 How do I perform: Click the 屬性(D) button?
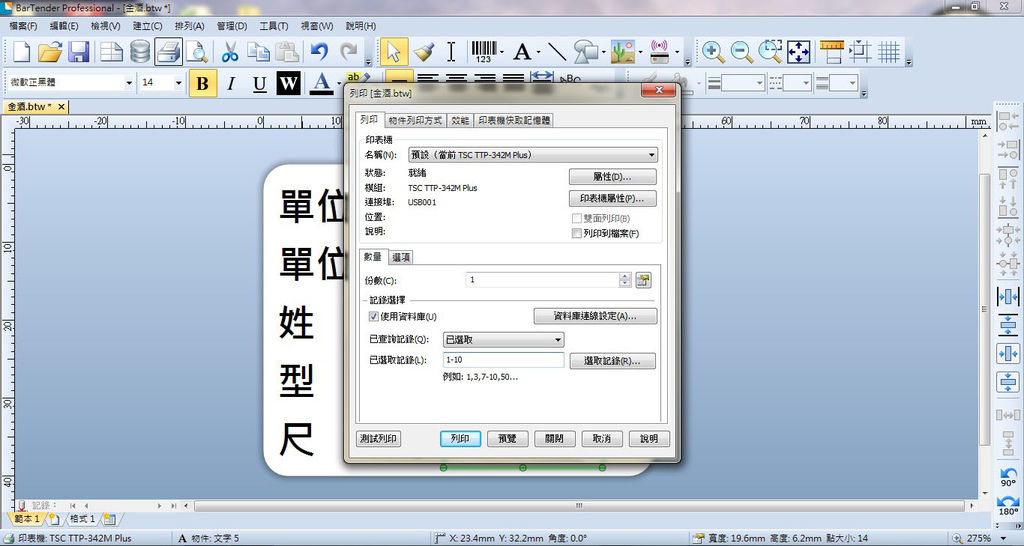613,176
